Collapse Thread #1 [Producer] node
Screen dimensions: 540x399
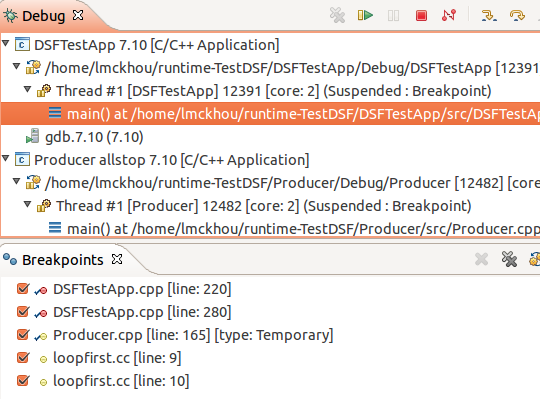[28, 204]
